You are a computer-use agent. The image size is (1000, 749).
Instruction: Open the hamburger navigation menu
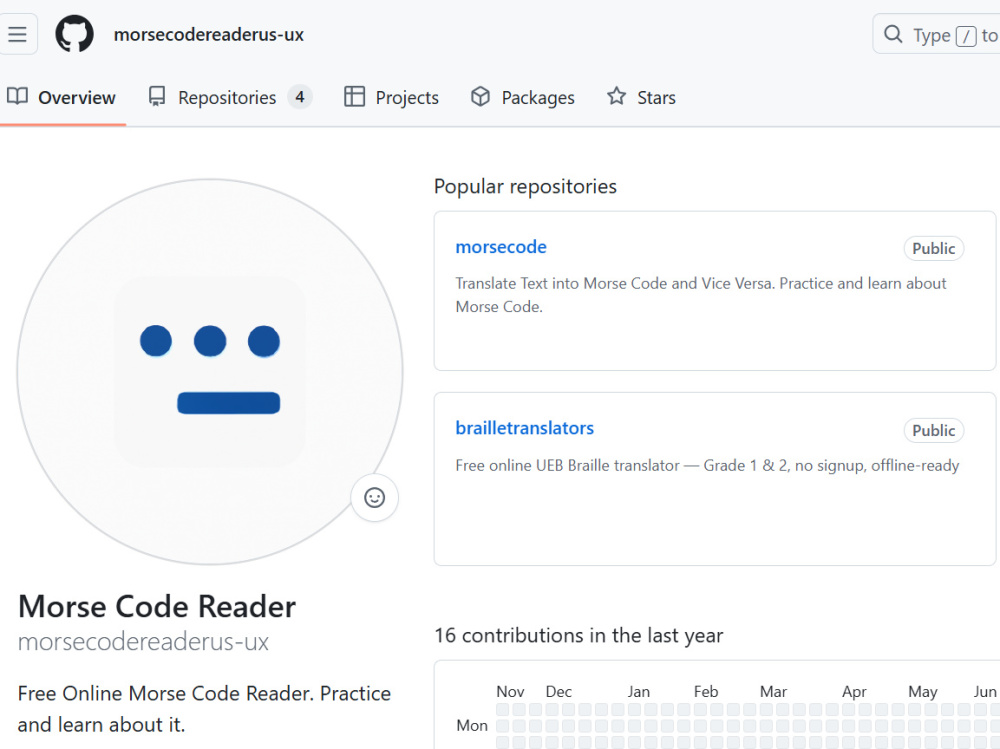point(17,34)
